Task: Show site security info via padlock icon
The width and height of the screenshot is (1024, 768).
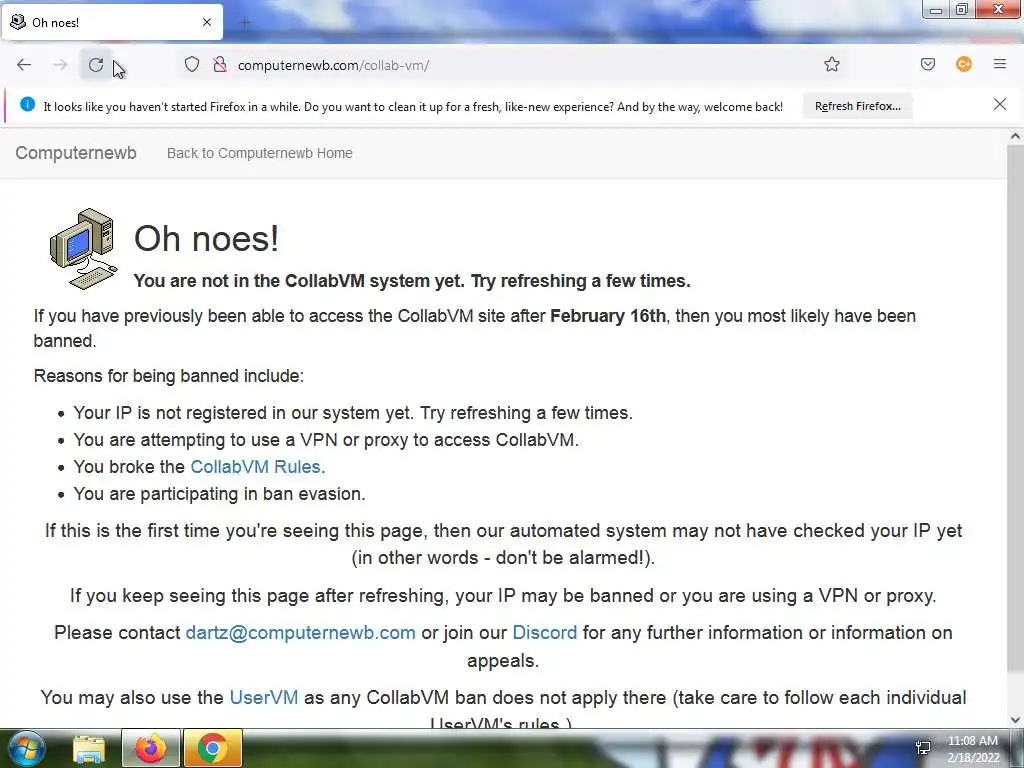Action: click(220, 65)
